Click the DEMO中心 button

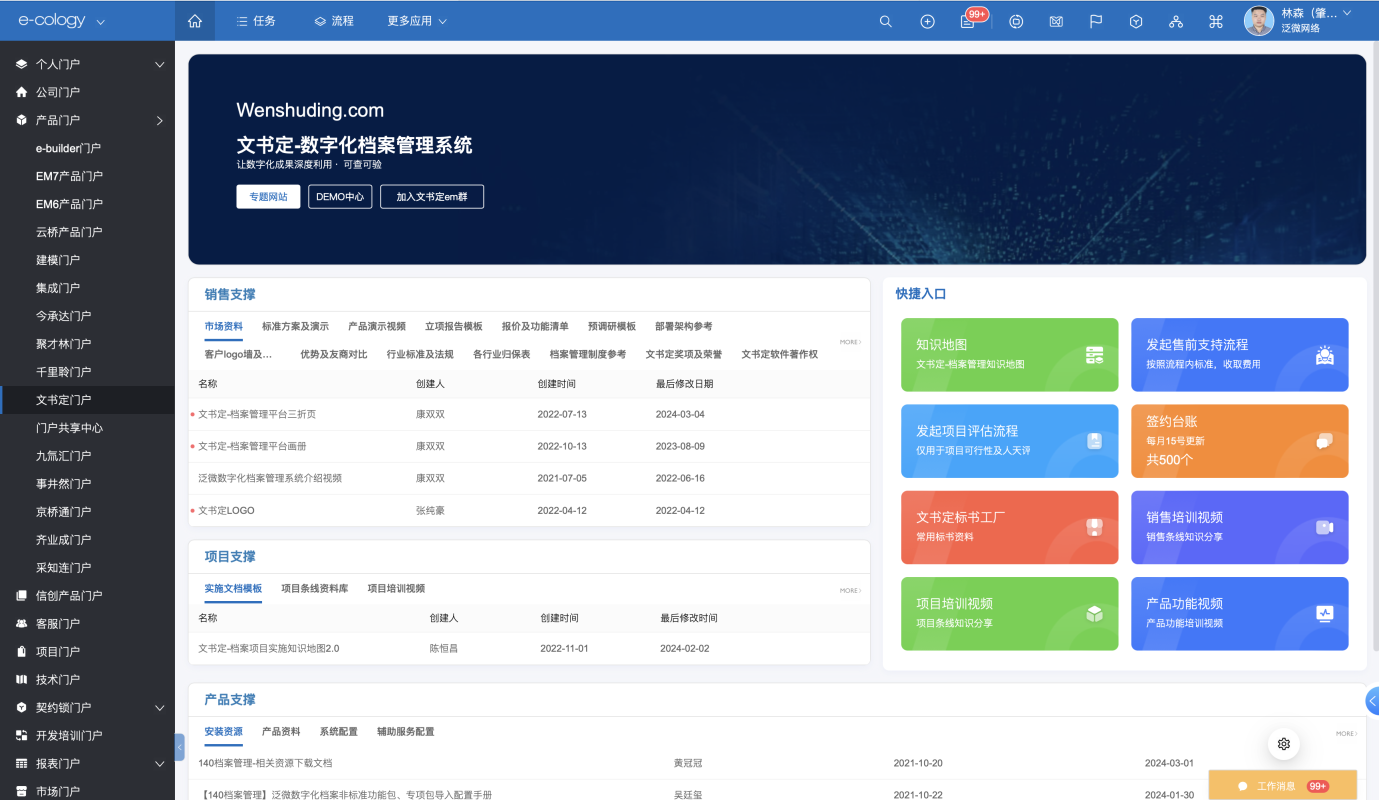click(340, 197)
